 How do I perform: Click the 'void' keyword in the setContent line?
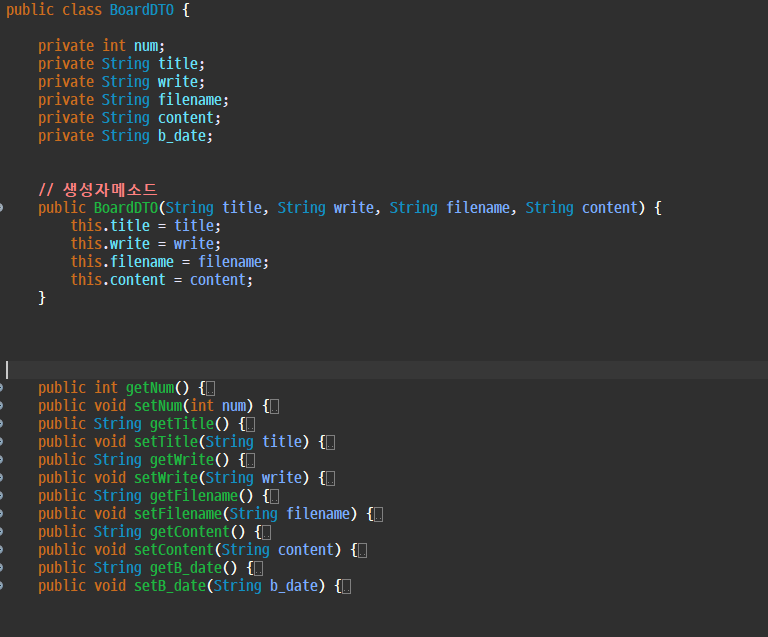pyautogui.click(x=110, y=550)
